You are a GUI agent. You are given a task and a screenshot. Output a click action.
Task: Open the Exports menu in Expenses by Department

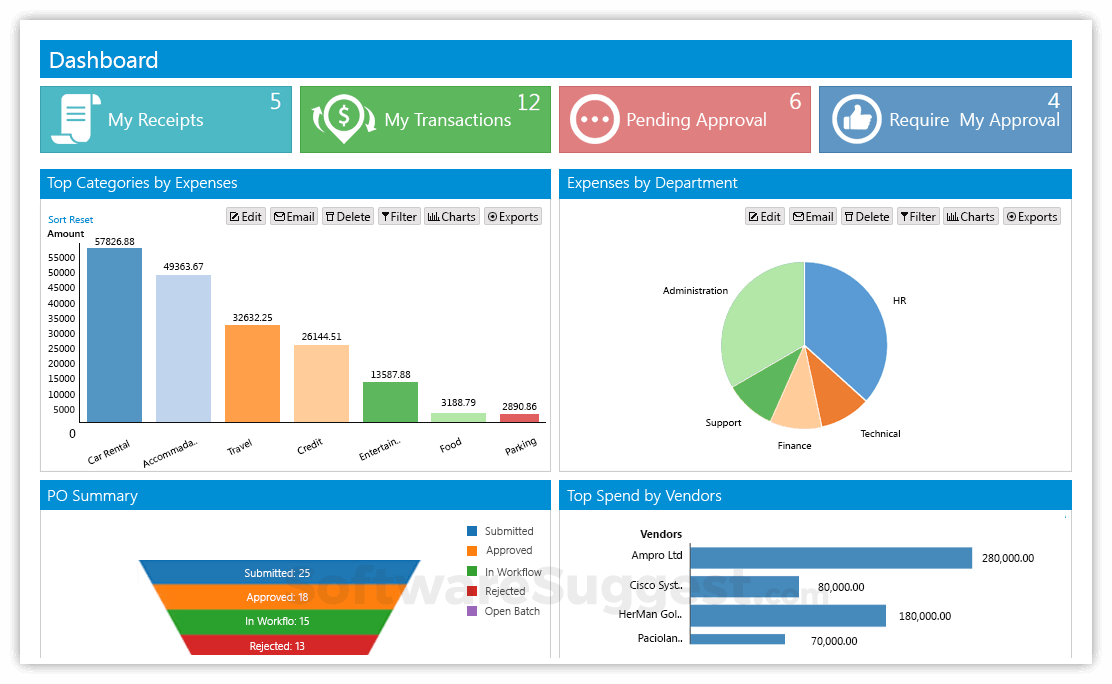pyautogui.click(x=1031, y=216)
